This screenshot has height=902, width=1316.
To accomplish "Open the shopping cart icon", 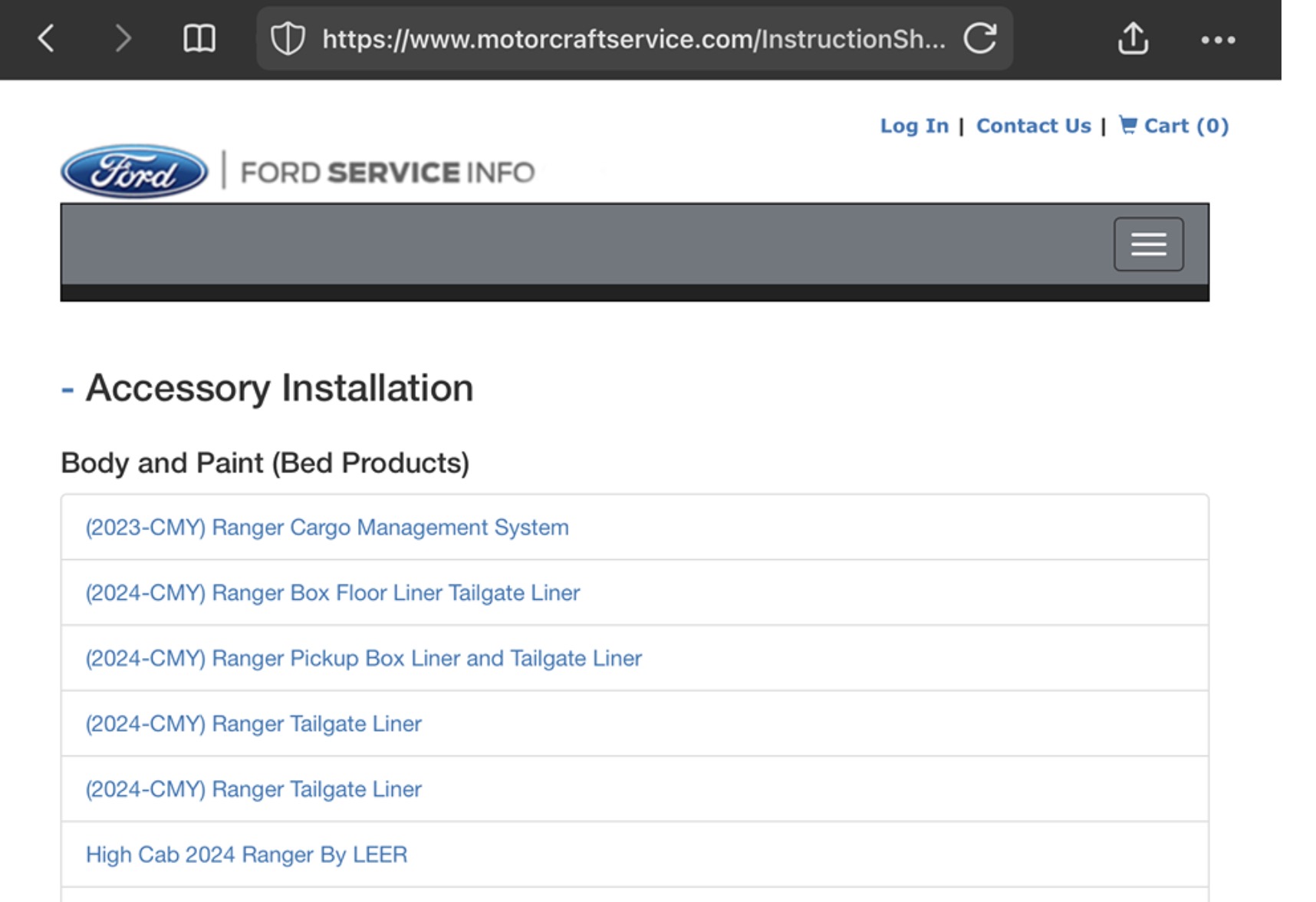I will pyautogui.click(x=1127, y=125).
